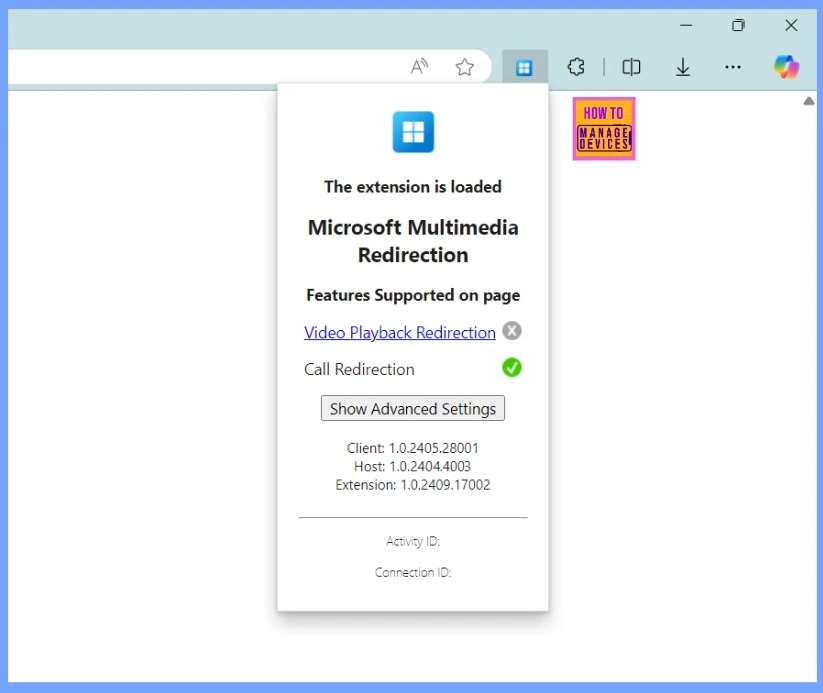Click the gray X status icon beside Video Playback Redirection
This screenshot has width=823, height=693.
tap(512, 331)
